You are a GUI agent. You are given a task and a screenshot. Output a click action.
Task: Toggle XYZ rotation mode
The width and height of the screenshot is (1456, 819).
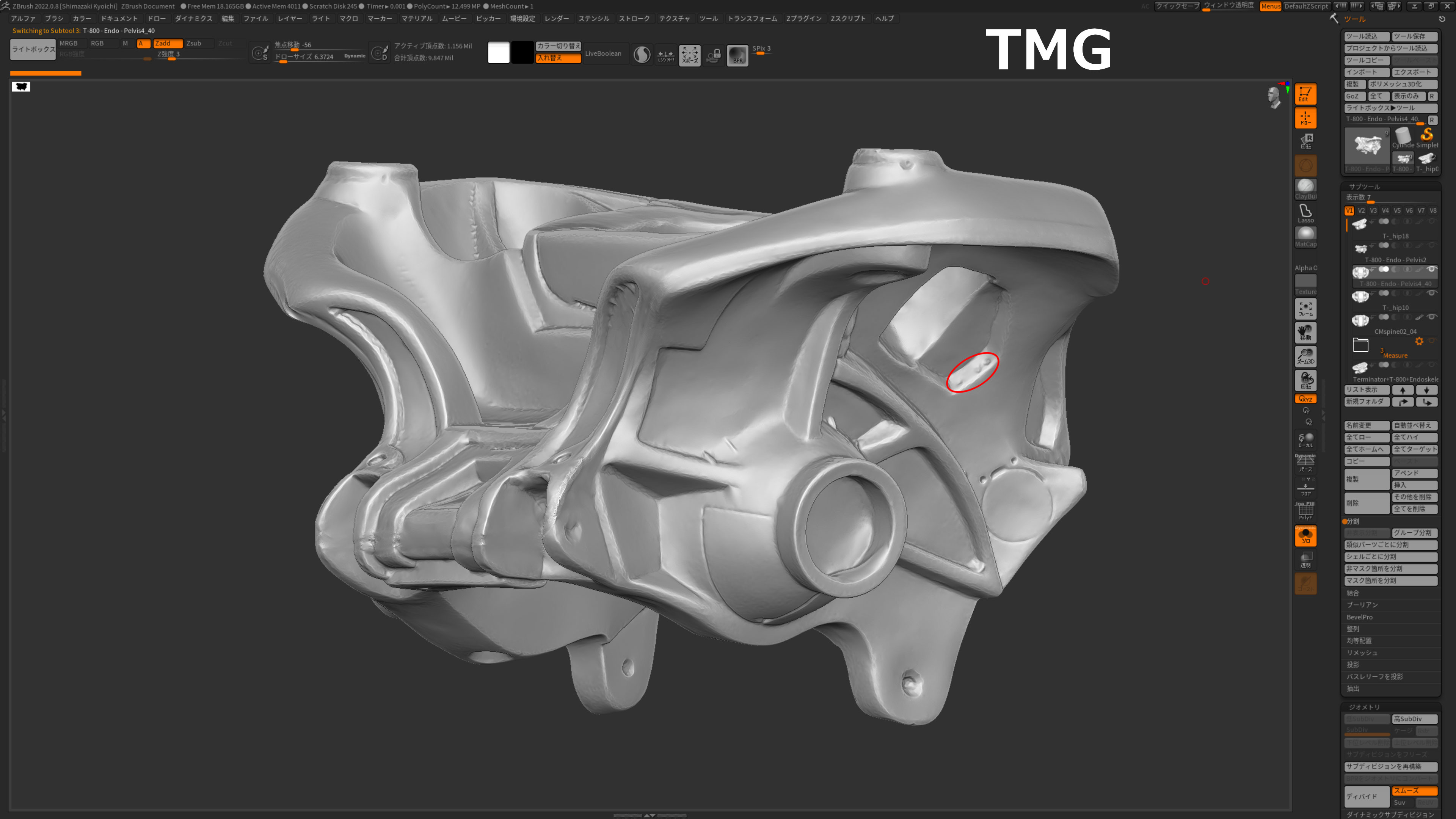click(1305, 399)
